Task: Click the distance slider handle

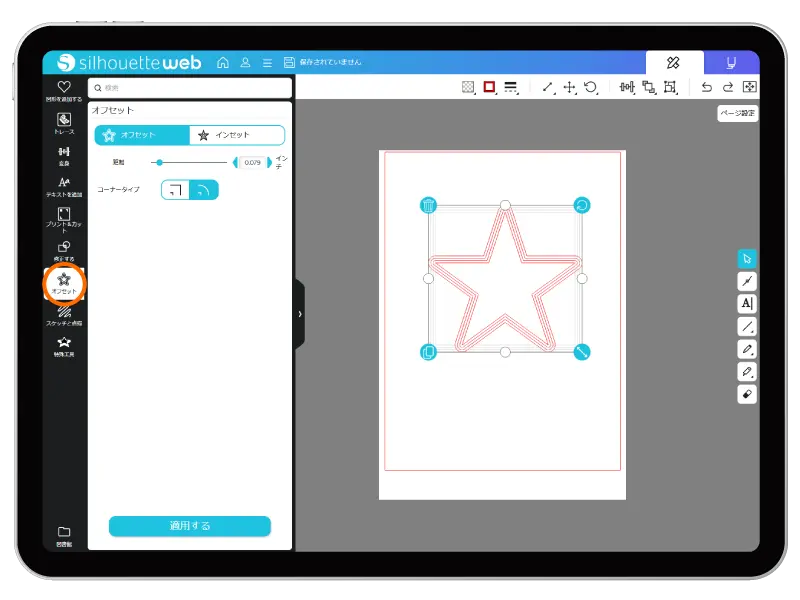Action: click(159, 162)
